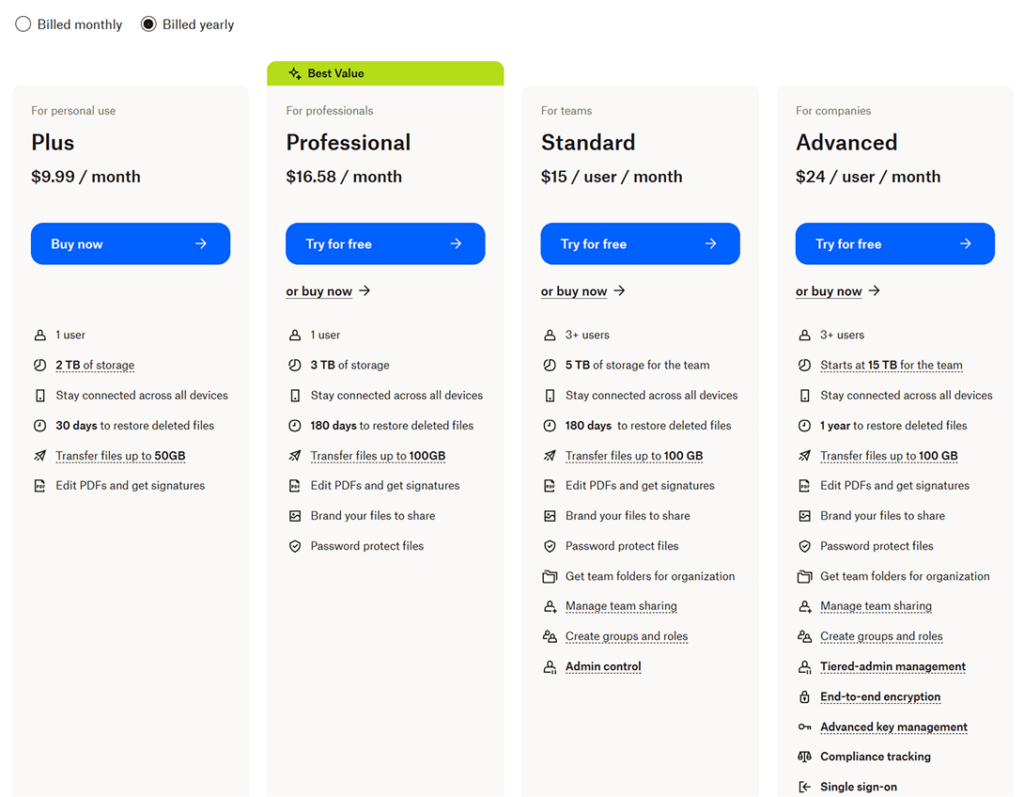The width and height of the screenshot is (1024, 797).
Task: Click the Best Value sparkle icon
Action: point(294,73)
